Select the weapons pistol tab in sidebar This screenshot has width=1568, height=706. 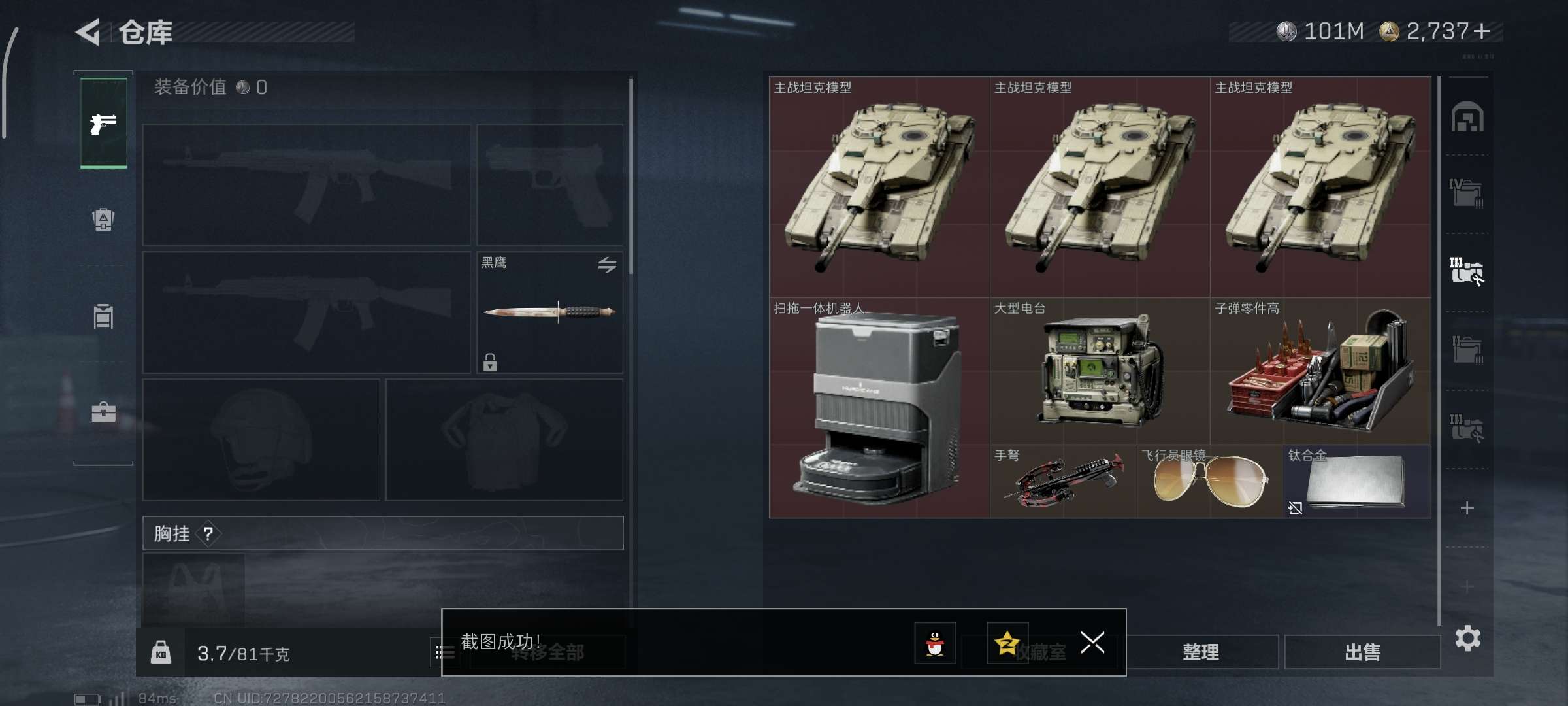coord(103,123)
